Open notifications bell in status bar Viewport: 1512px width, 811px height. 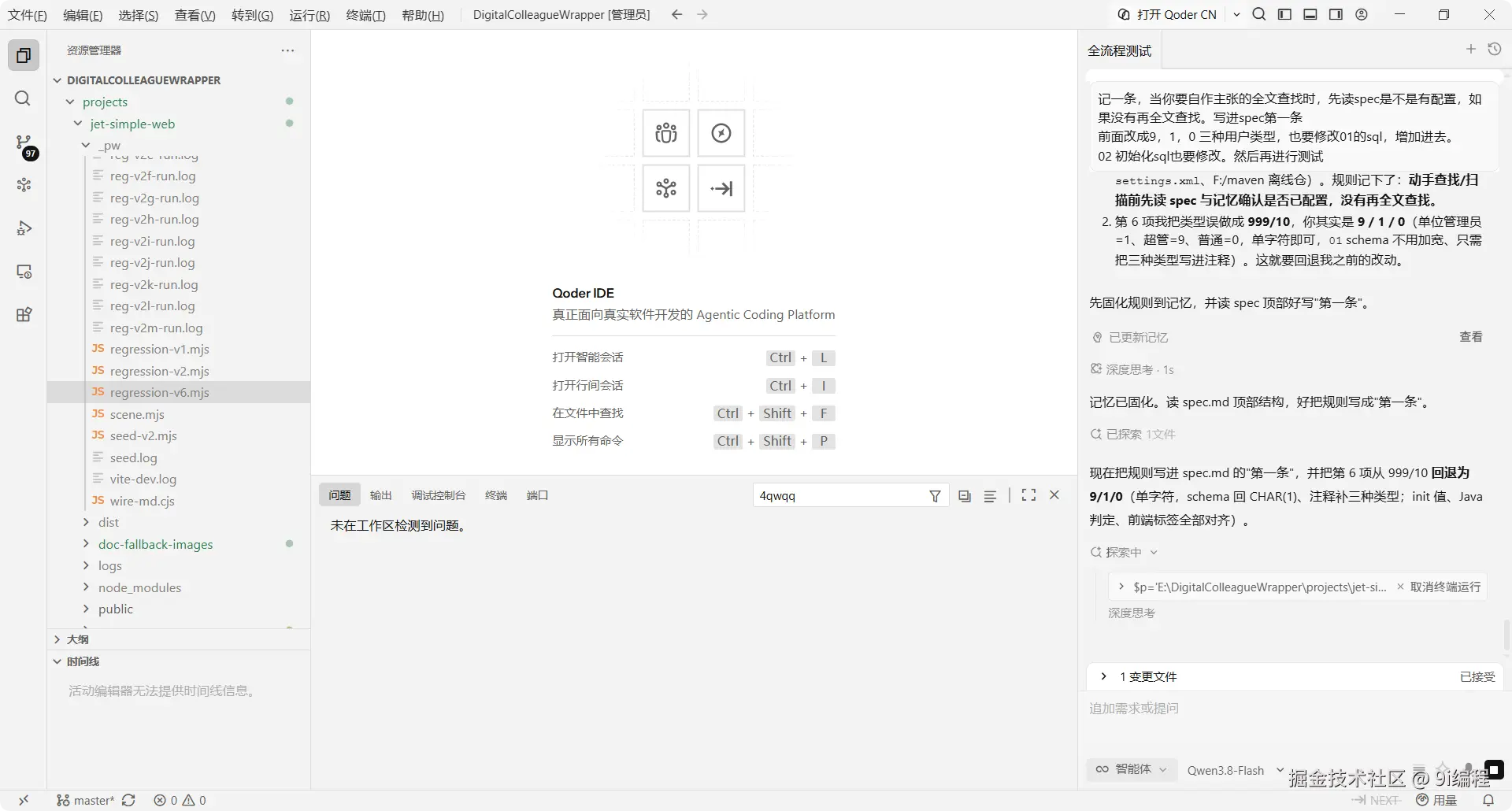pos(1488,800)
